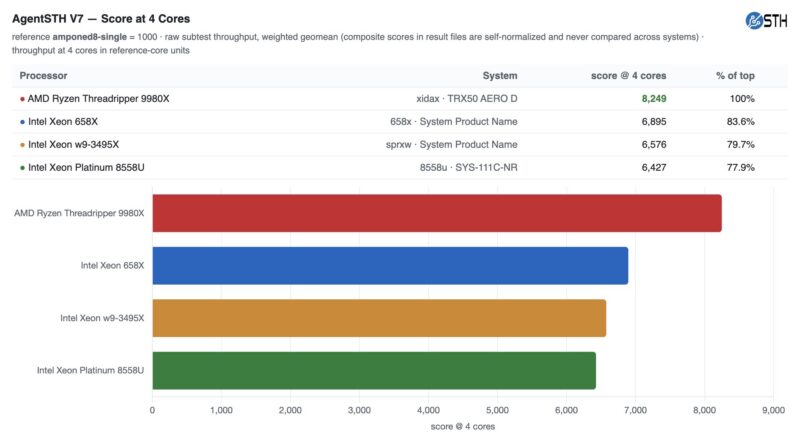Screen dimensions: 800x443
Task: Click the 'score @ 4 cores' column header
Action: point(628,76)
